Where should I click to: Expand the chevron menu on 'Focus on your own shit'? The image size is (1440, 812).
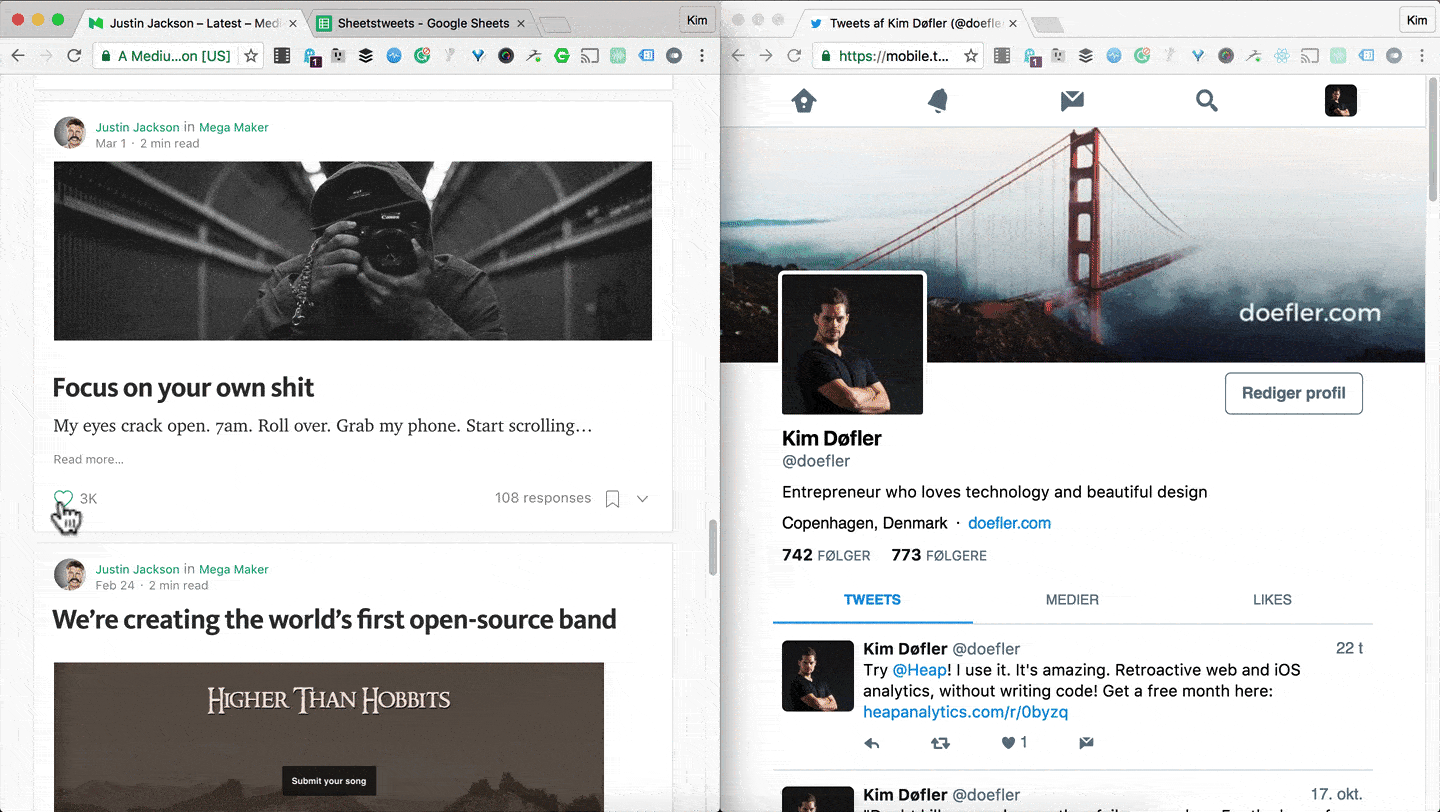pos(643,498)
